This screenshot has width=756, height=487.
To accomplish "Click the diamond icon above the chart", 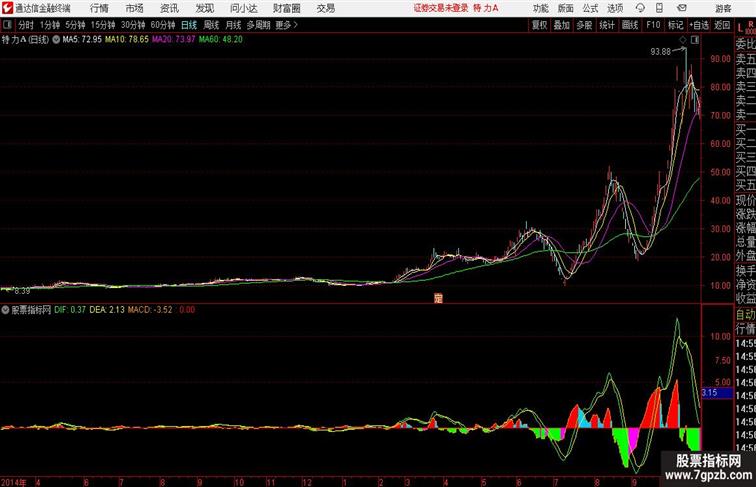I will pos(683,40).
